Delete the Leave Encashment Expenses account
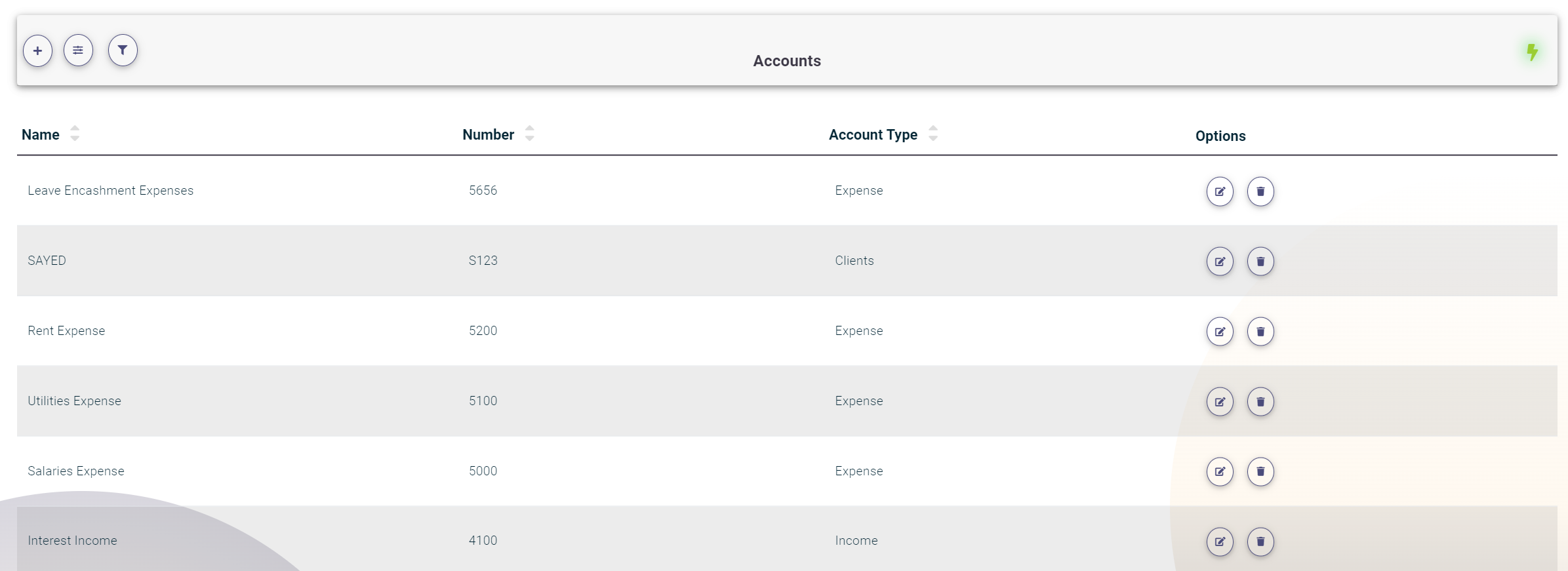1568x571 pixels. 1260,191
